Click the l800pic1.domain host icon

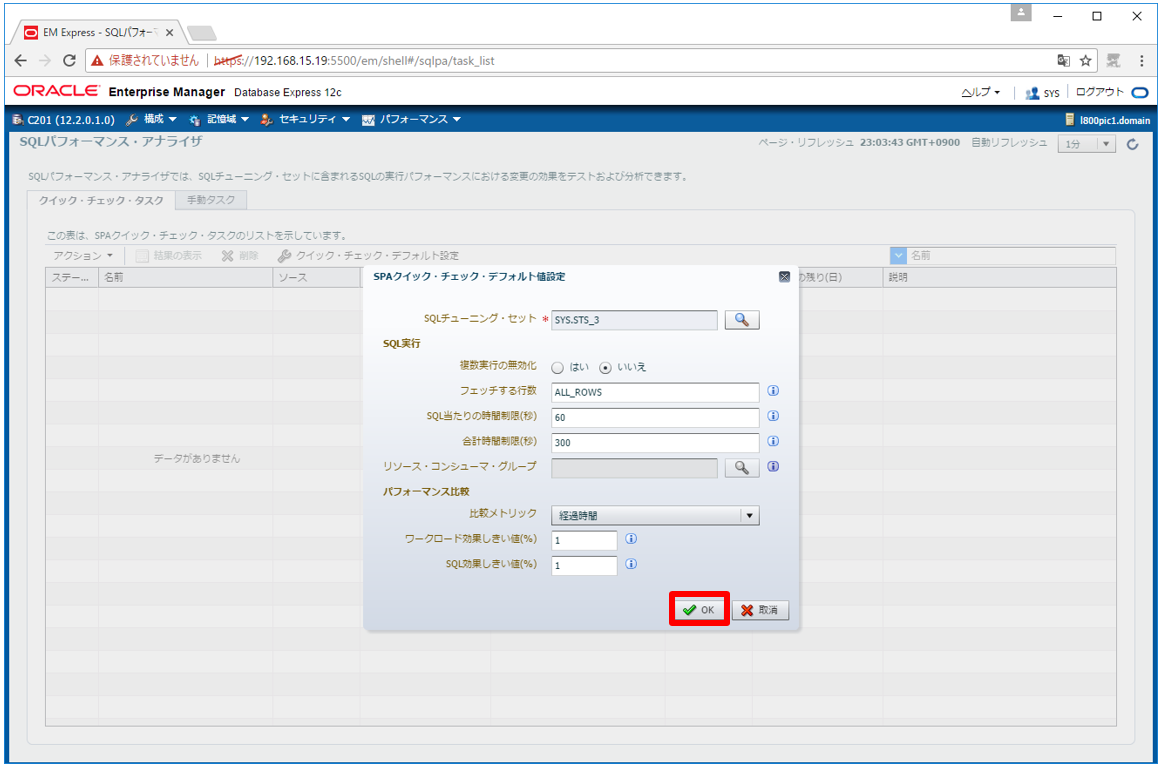point(1069,119)
